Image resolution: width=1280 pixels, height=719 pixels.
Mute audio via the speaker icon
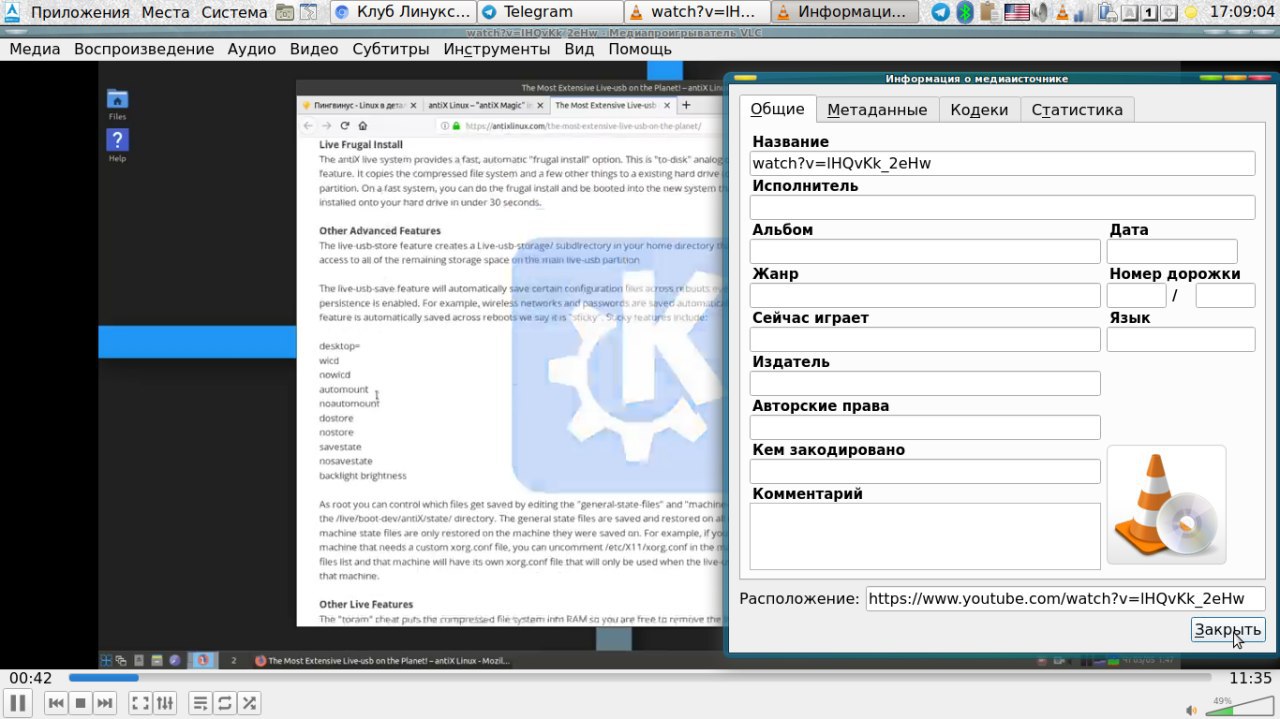1190,709
